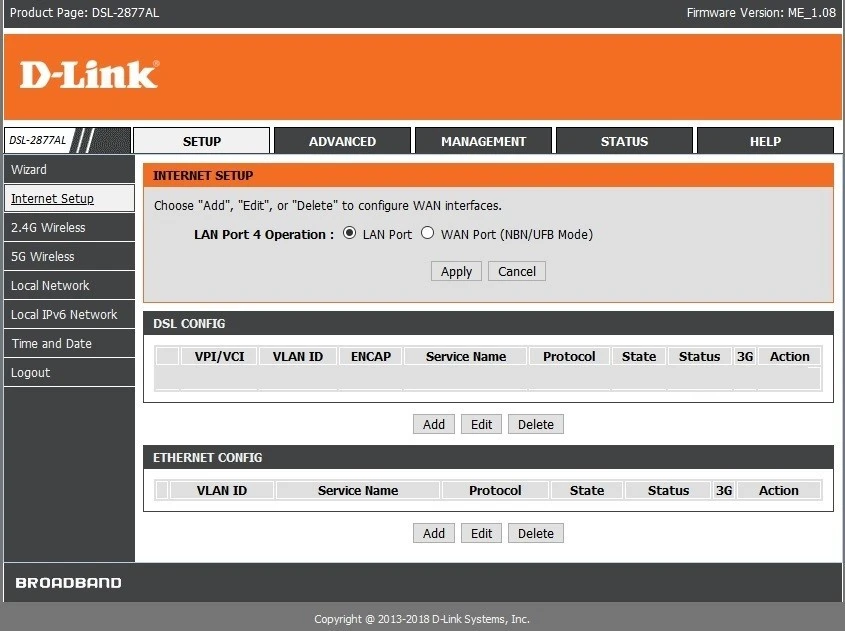
Task: Click DSL Config Protocol header
Action: coord(569,357)
